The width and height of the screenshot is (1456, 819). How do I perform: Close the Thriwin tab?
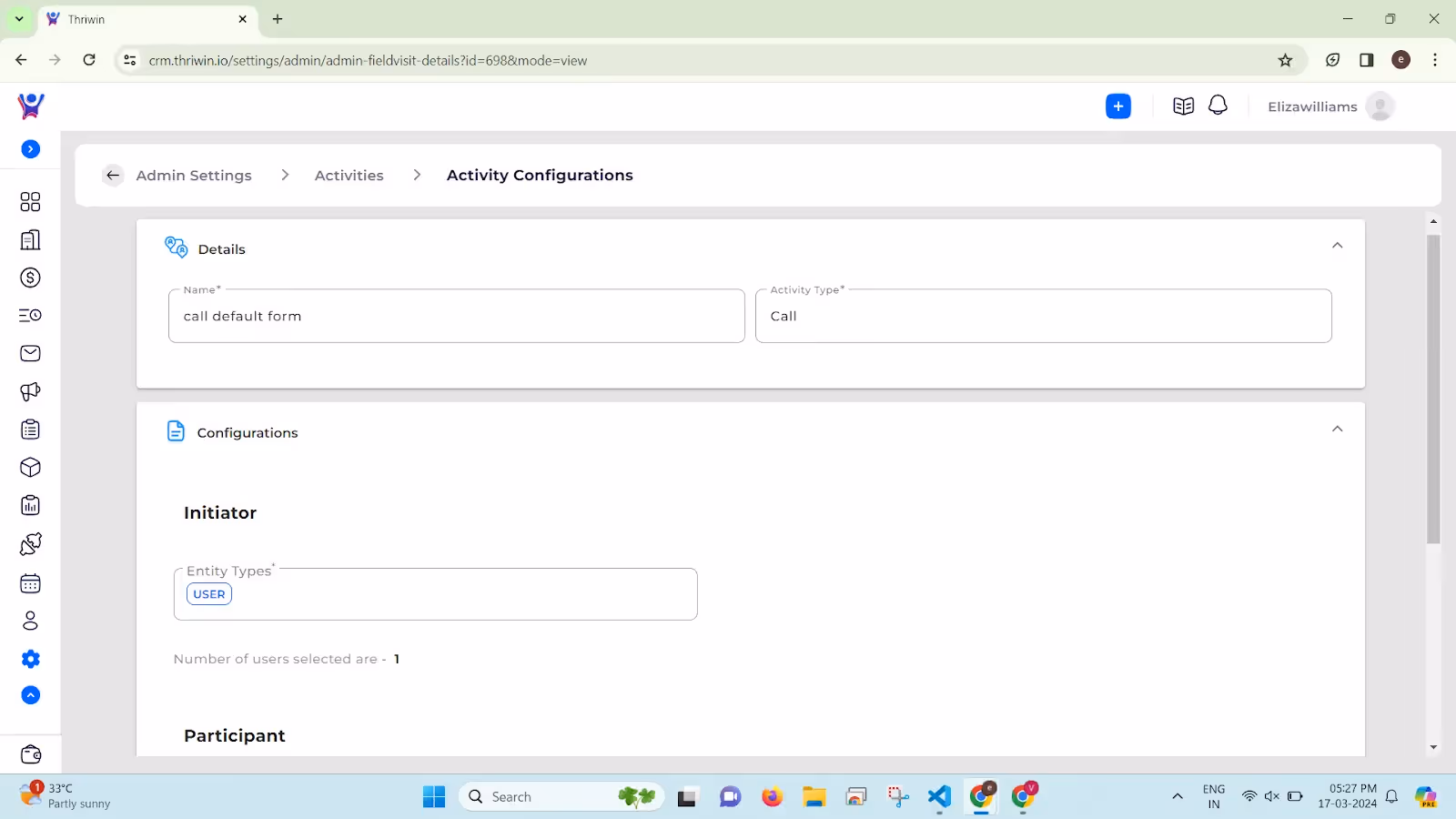243,19
